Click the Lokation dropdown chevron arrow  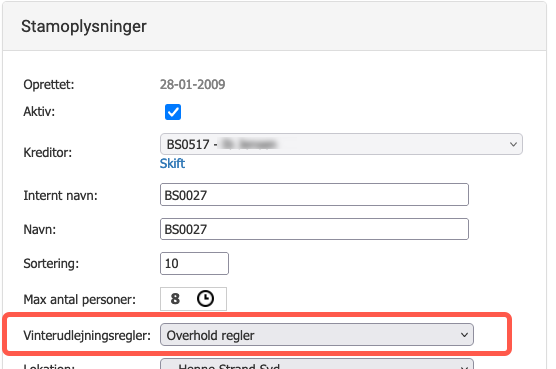(x=464, y=367)
